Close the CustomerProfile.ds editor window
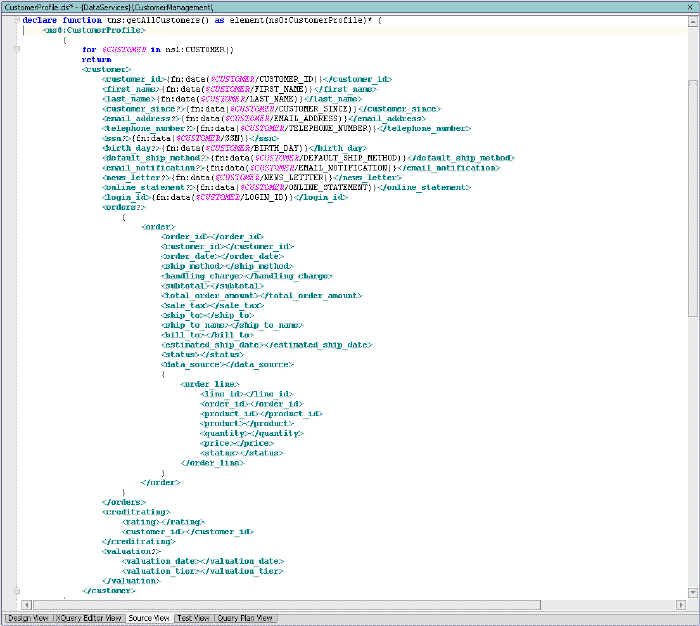The image size is (700, 626). pyautogui.click(x=690, y=7)
